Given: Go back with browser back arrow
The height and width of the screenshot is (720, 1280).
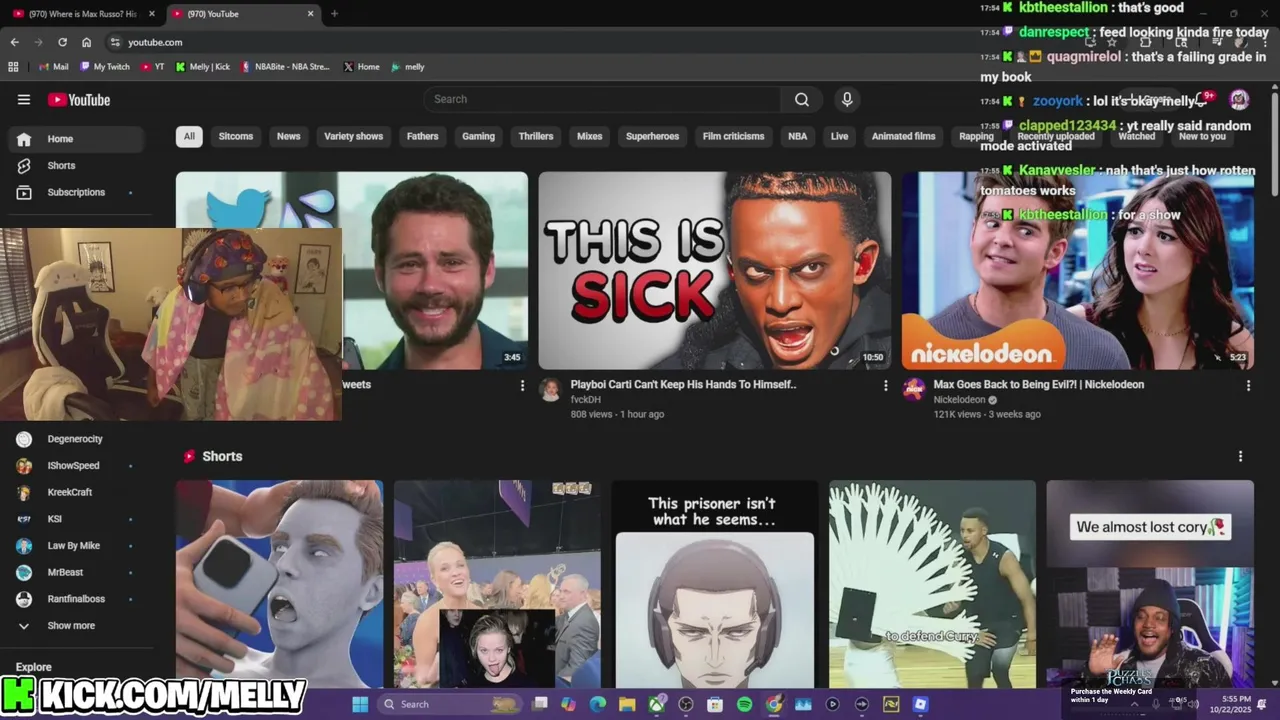Looking at the screenshot, I should click(15, 42).
